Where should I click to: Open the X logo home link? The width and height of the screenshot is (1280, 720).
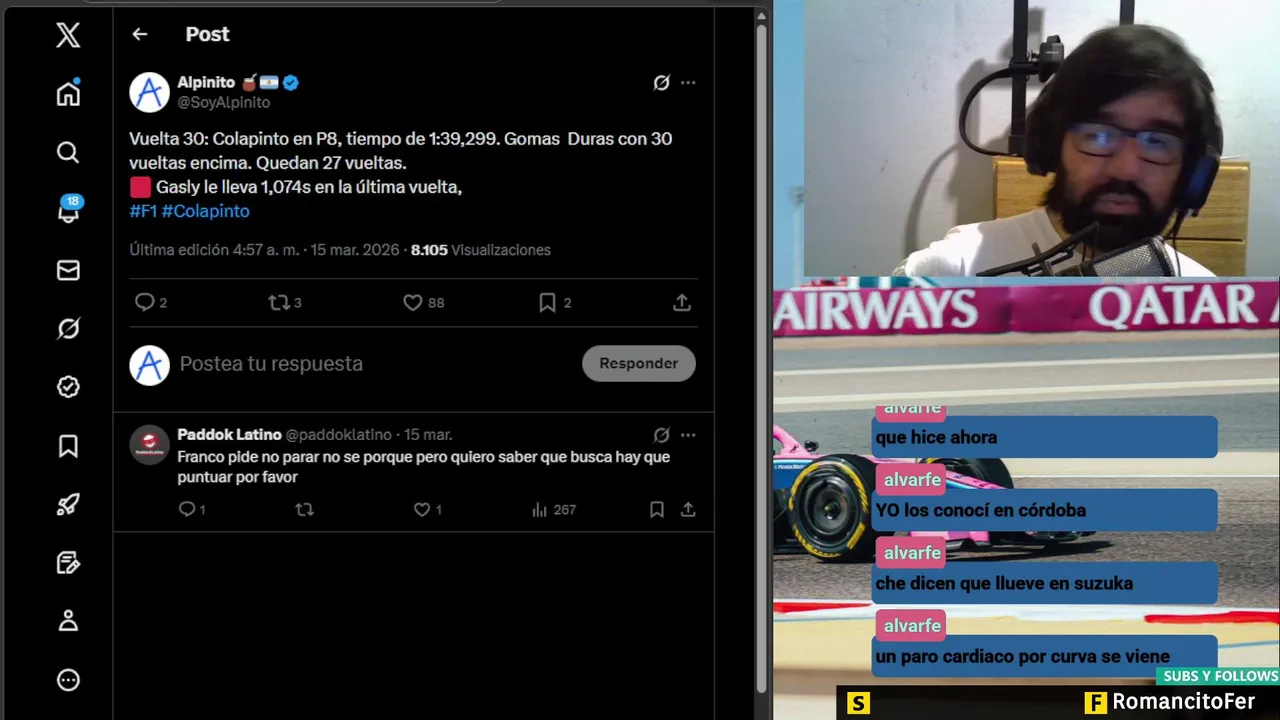[68, 36]
